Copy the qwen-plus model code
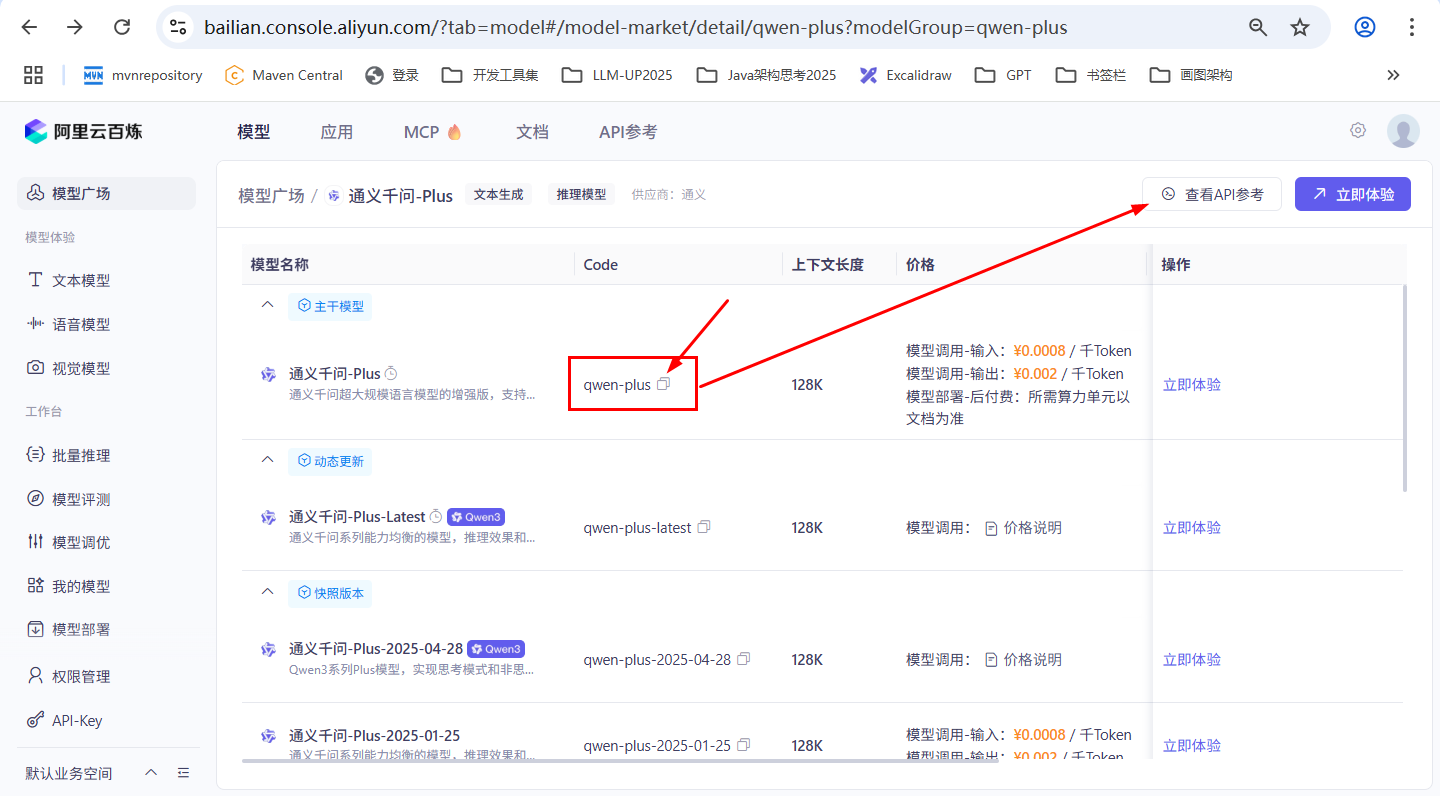 664,383
